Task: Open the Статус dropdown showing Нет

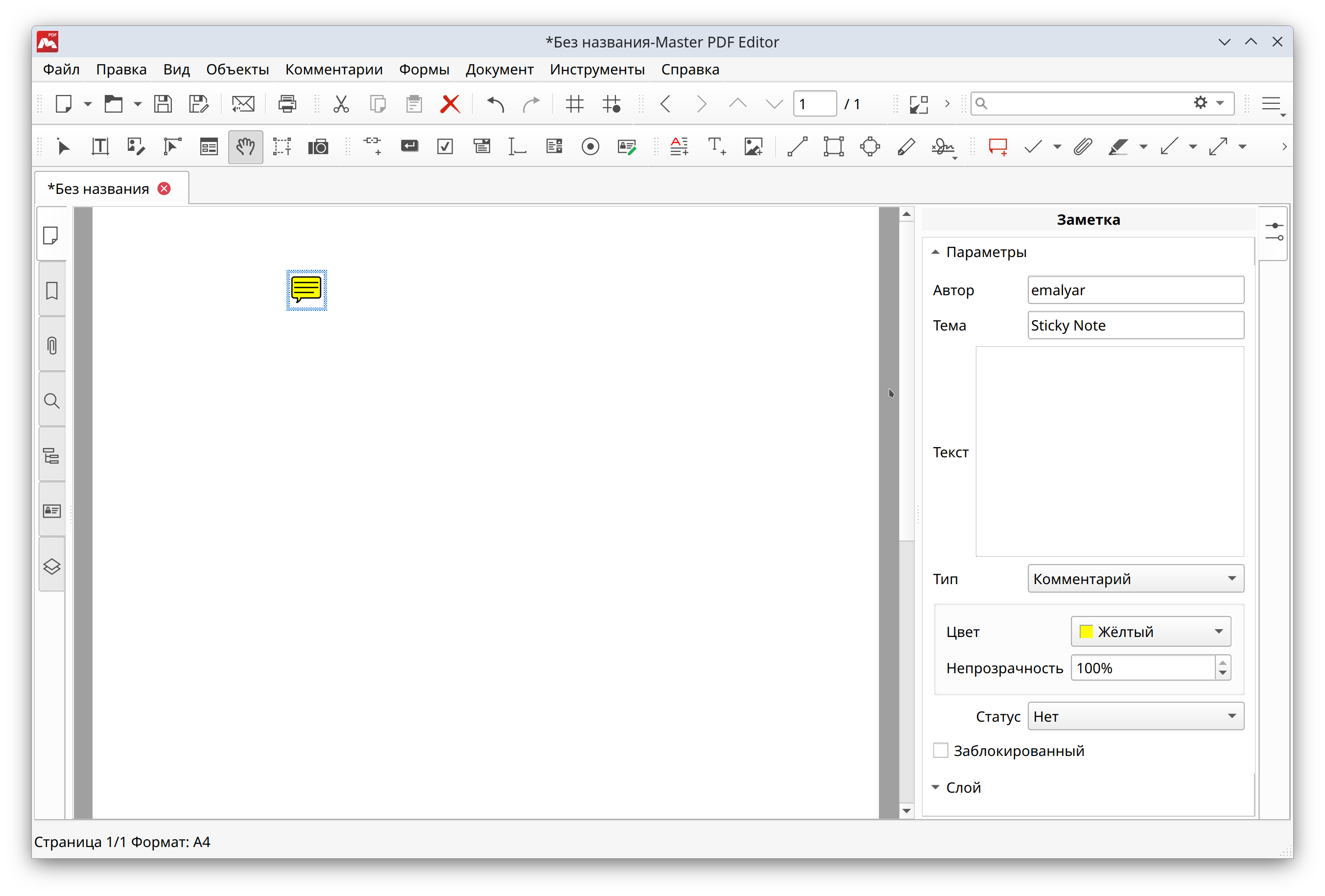Action: click(1135, 716)
